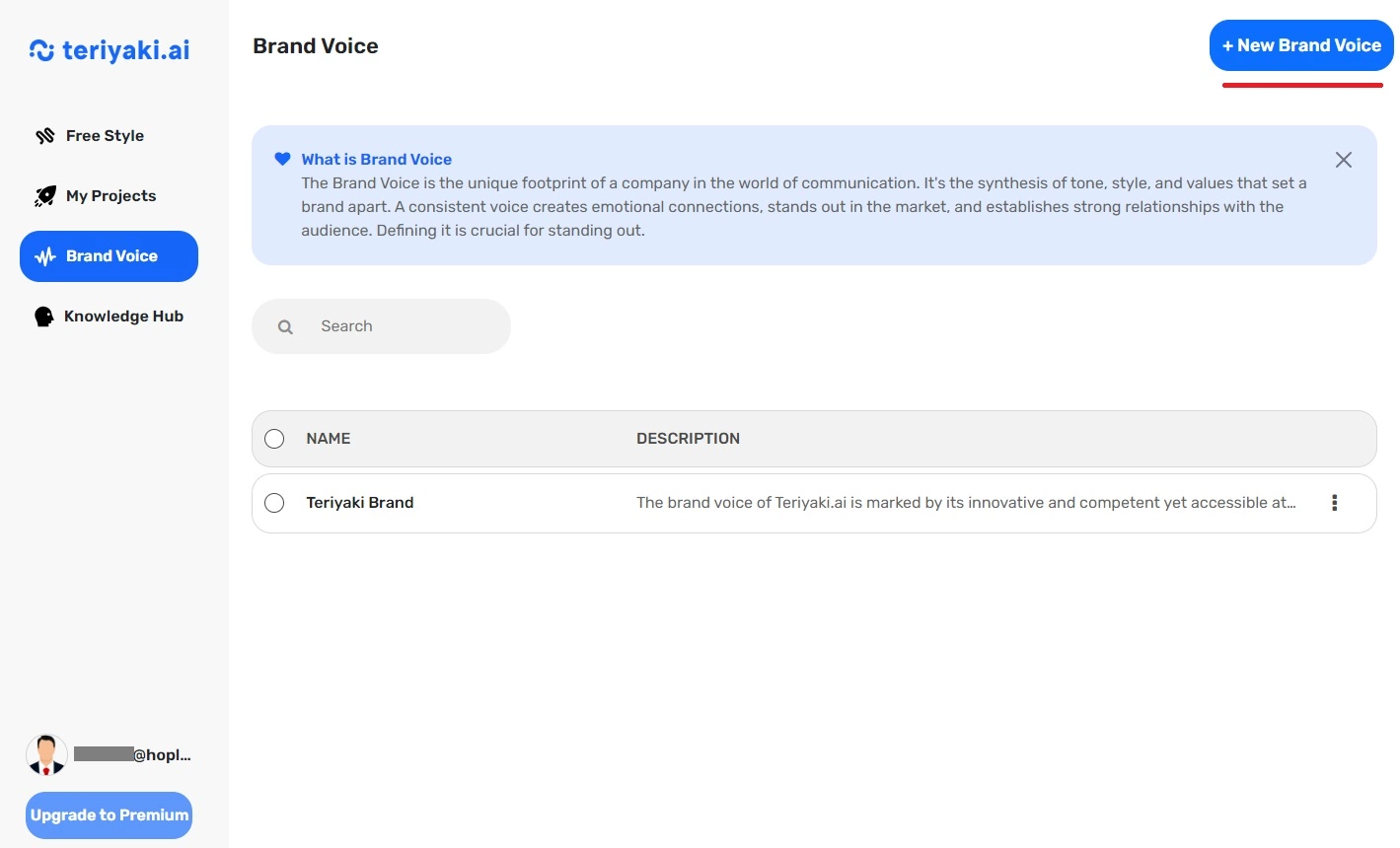Click the Teriyaki Brand description text

pos(966,503)
